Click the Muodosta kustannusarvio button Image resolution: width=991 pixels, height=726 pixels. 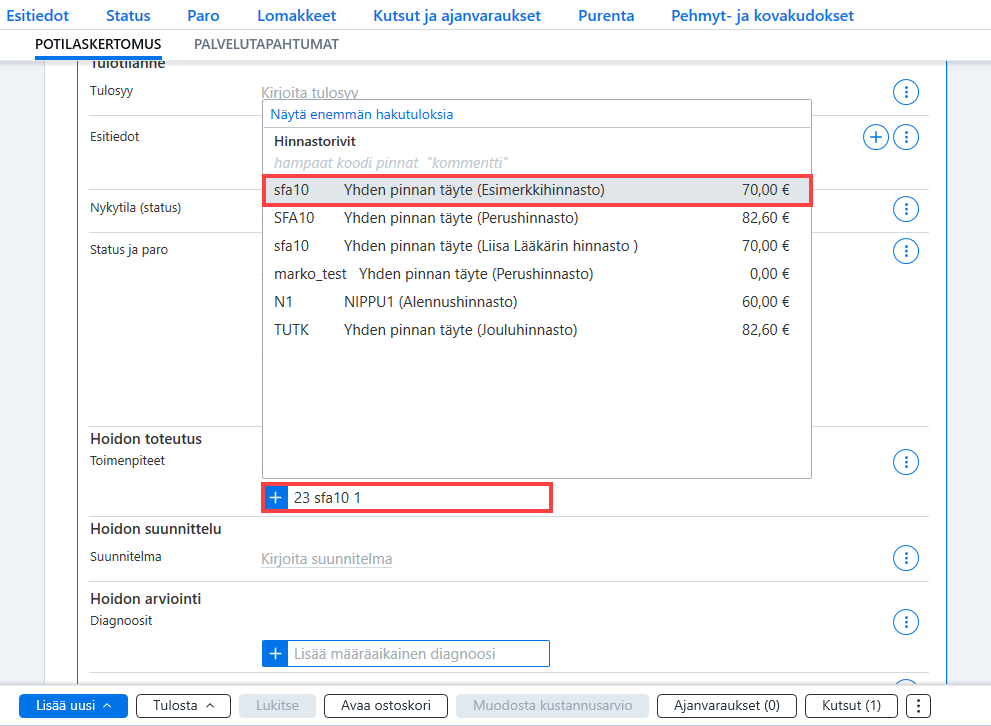tap(552, 706)
